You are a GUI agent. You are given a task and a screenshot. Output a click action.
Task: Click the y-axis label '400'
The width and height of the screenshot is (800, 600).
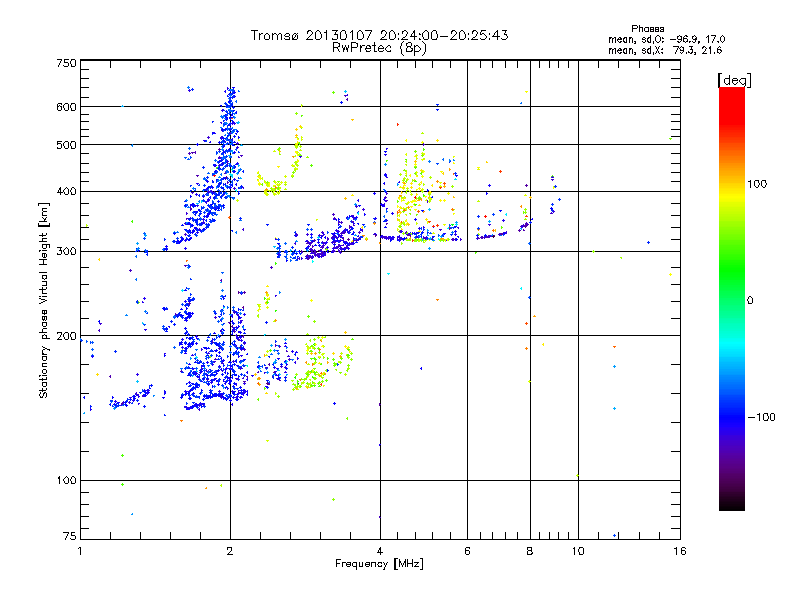tap(66, 192)
